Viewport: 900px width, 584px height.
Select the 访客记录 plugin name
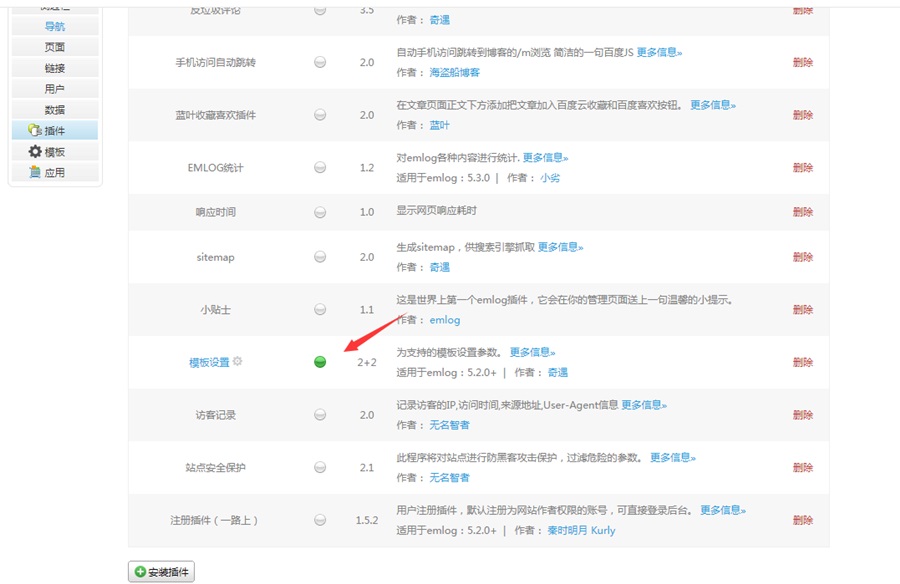click(x=215, y=415)
